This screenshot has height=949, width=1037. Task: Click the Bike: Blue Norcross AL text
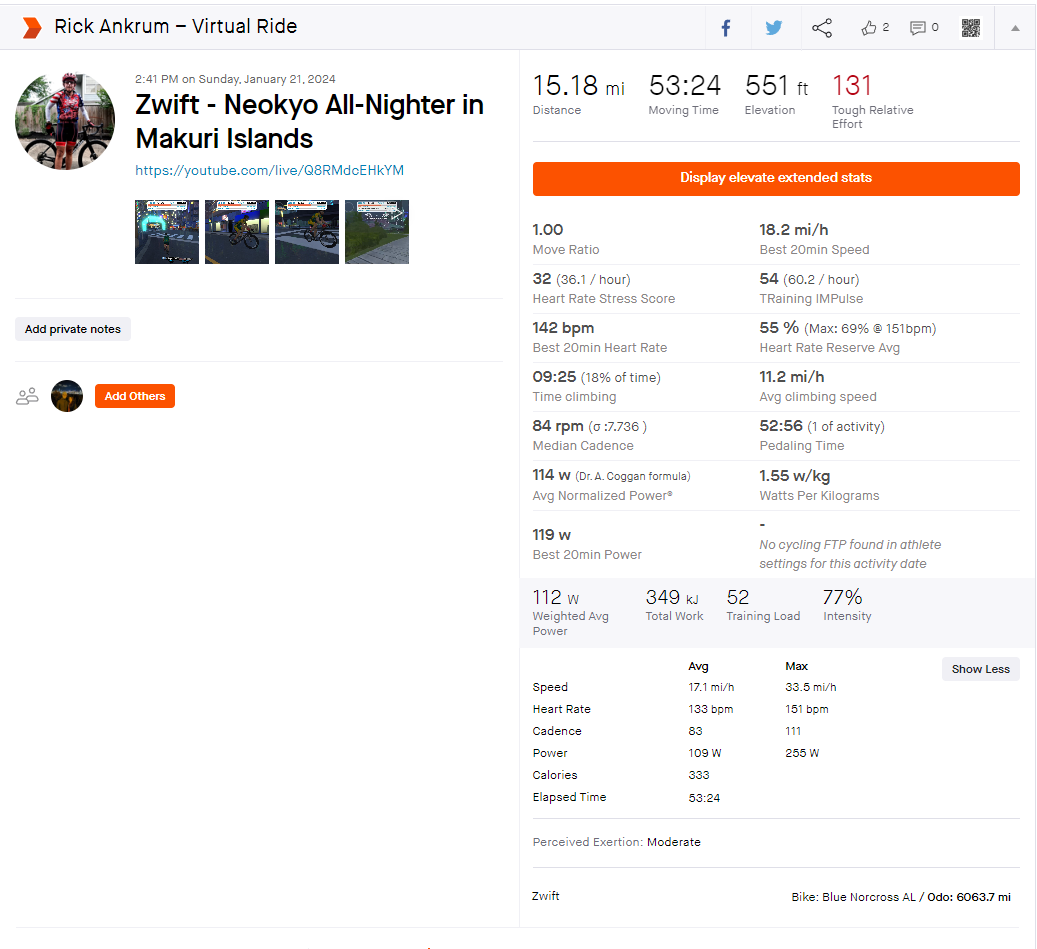853,897
